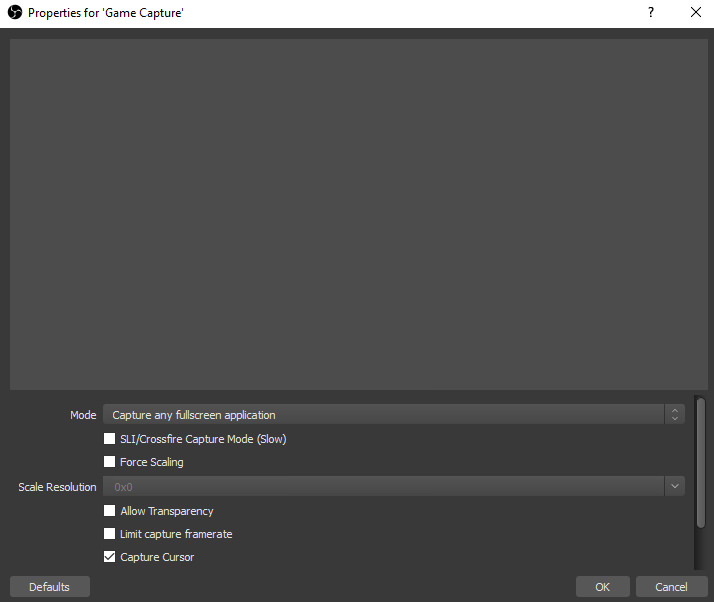714x602 pixels.
Task: Close the Game Capture properties dialog
Action: point(695,12)
